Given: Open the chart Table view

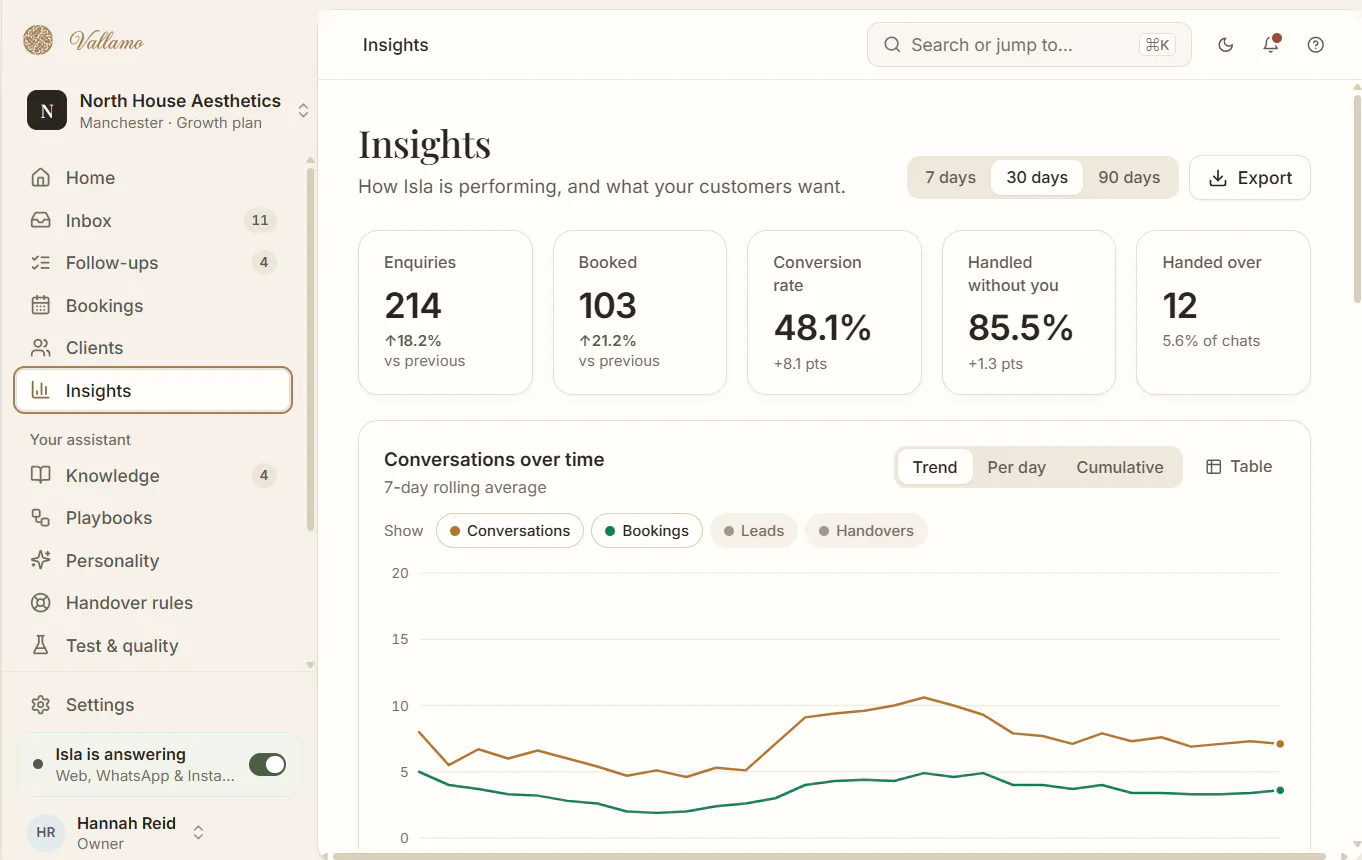Looking at the screenshot, I should tap(1239, 467).
